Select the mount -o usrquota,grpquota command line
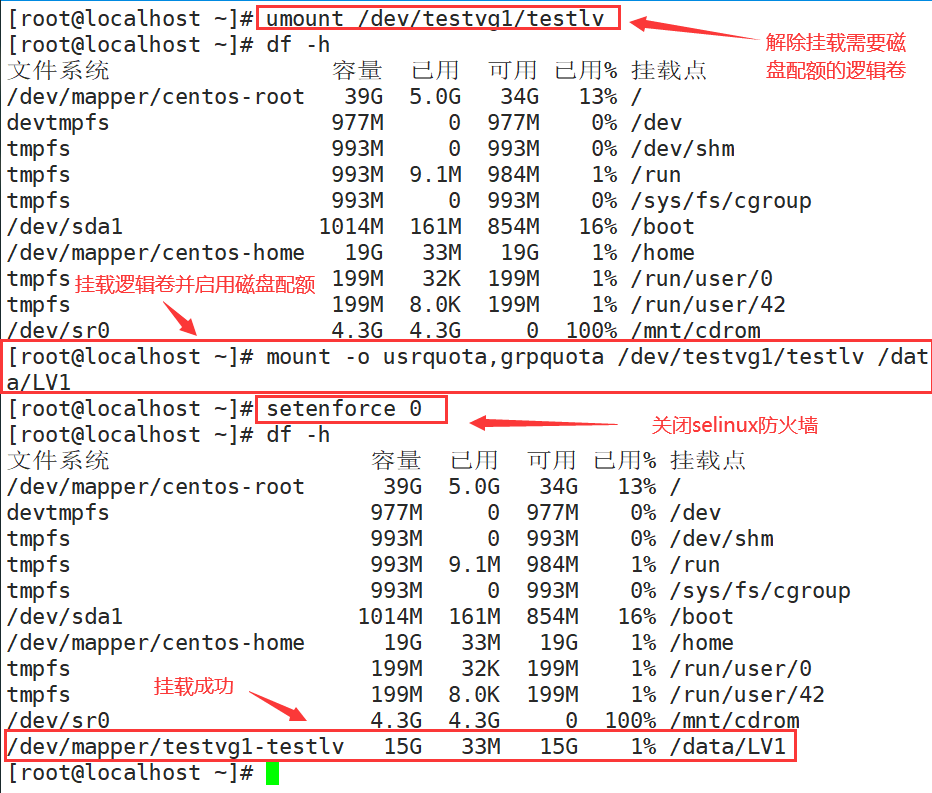This screenshot has width=932, height=793. [467, 369]
